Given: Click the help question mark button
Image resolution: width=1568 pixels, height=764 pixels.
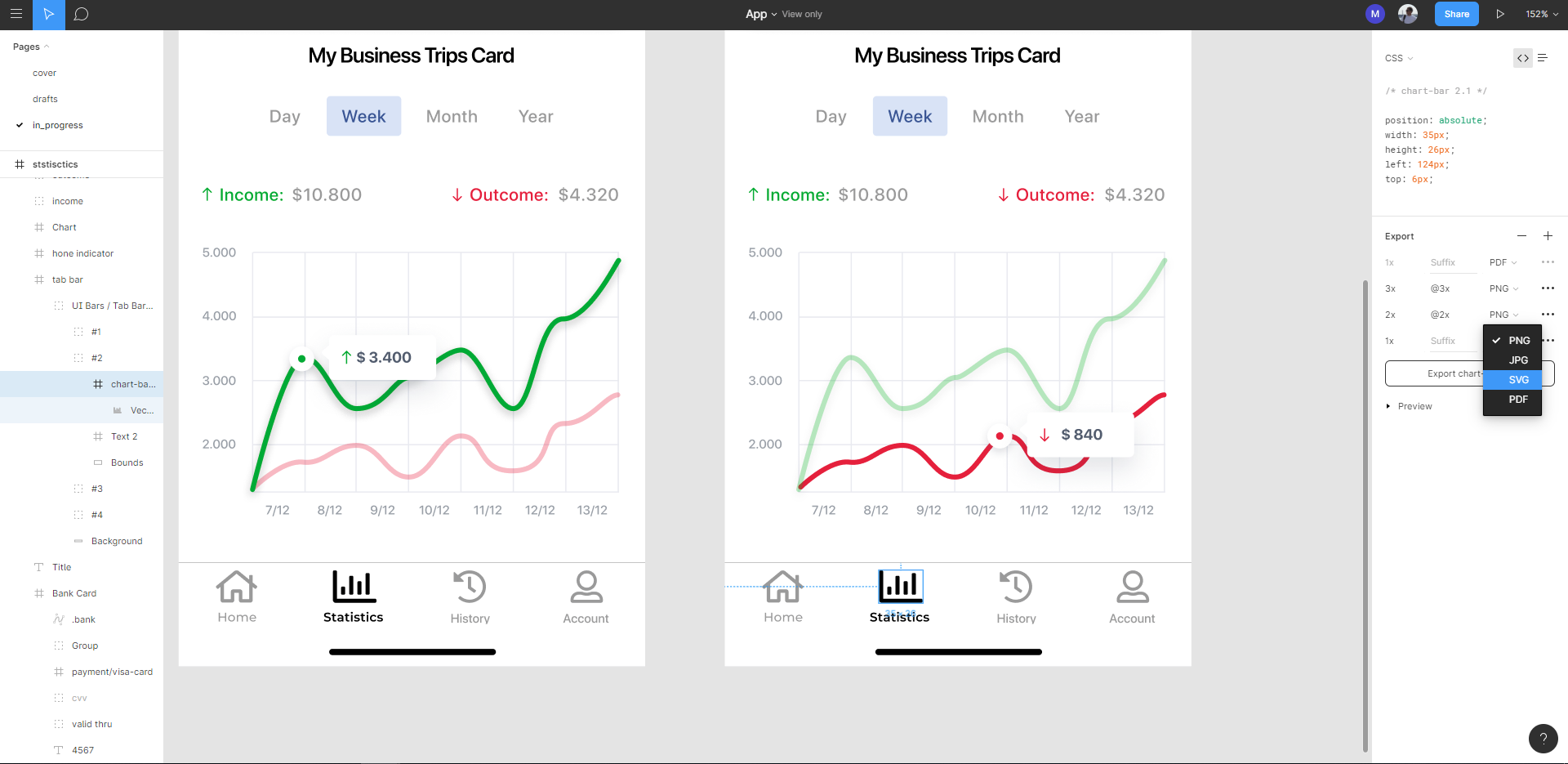Looking at the screenshot, I should 1543,738.
